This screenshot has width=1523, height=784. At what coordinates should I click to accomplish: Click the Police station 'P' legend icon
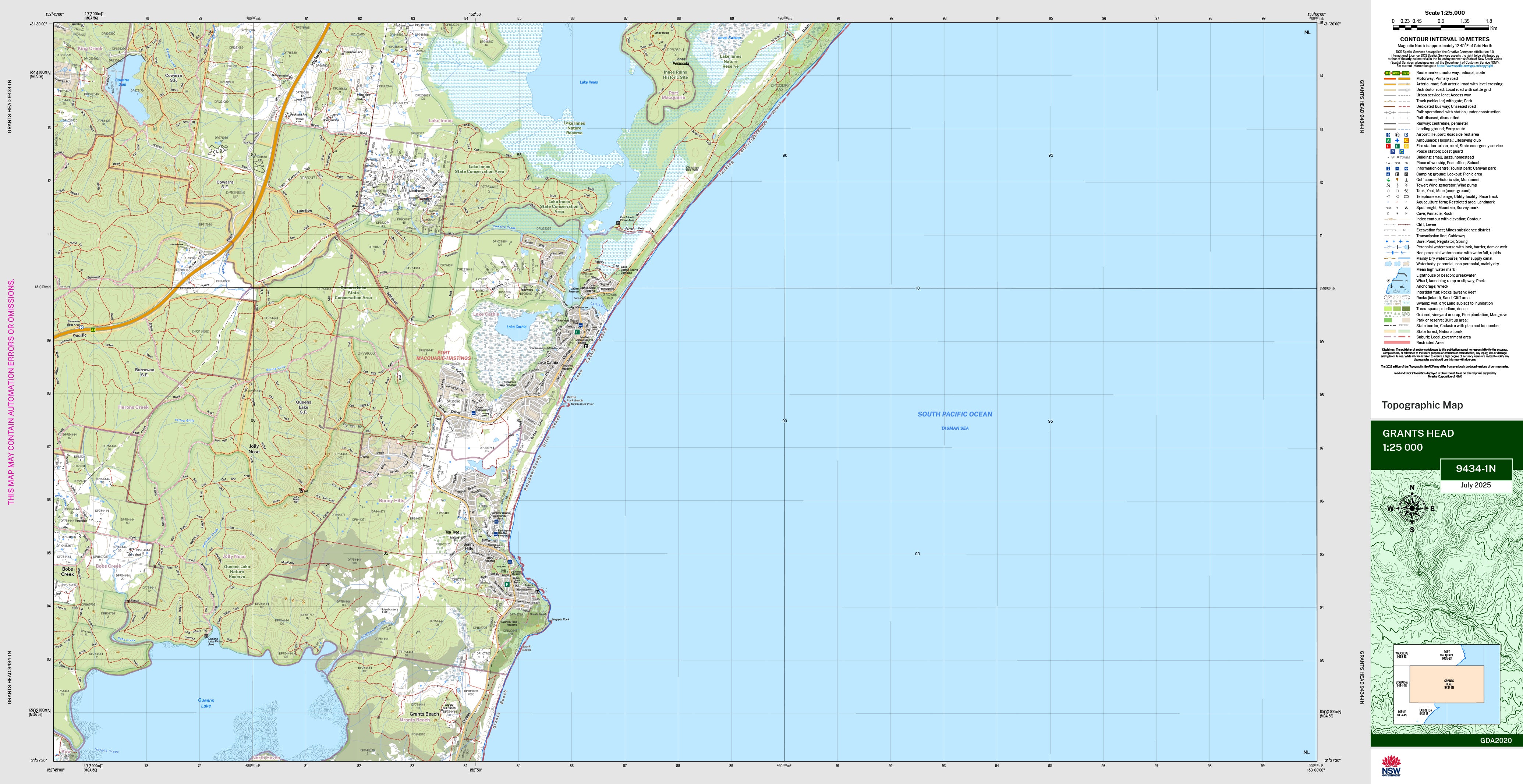[1393, 152]
